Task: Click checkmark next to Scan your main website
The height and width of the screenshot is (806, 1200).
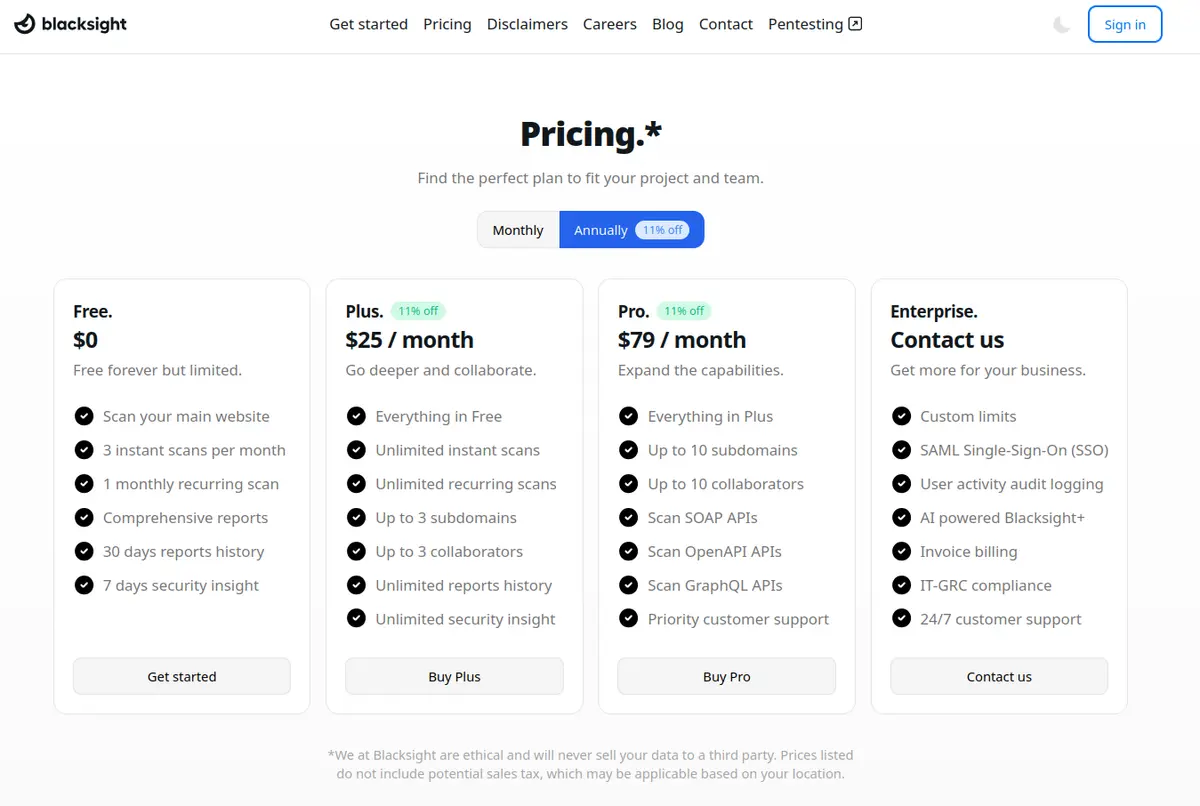Action: tap(84, 416)
